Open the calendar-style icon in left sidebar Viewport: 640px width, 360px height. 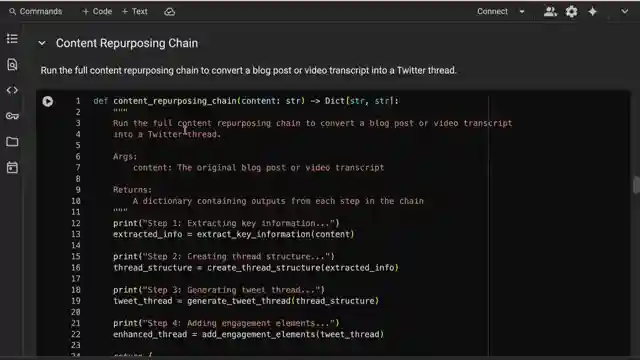12,167
